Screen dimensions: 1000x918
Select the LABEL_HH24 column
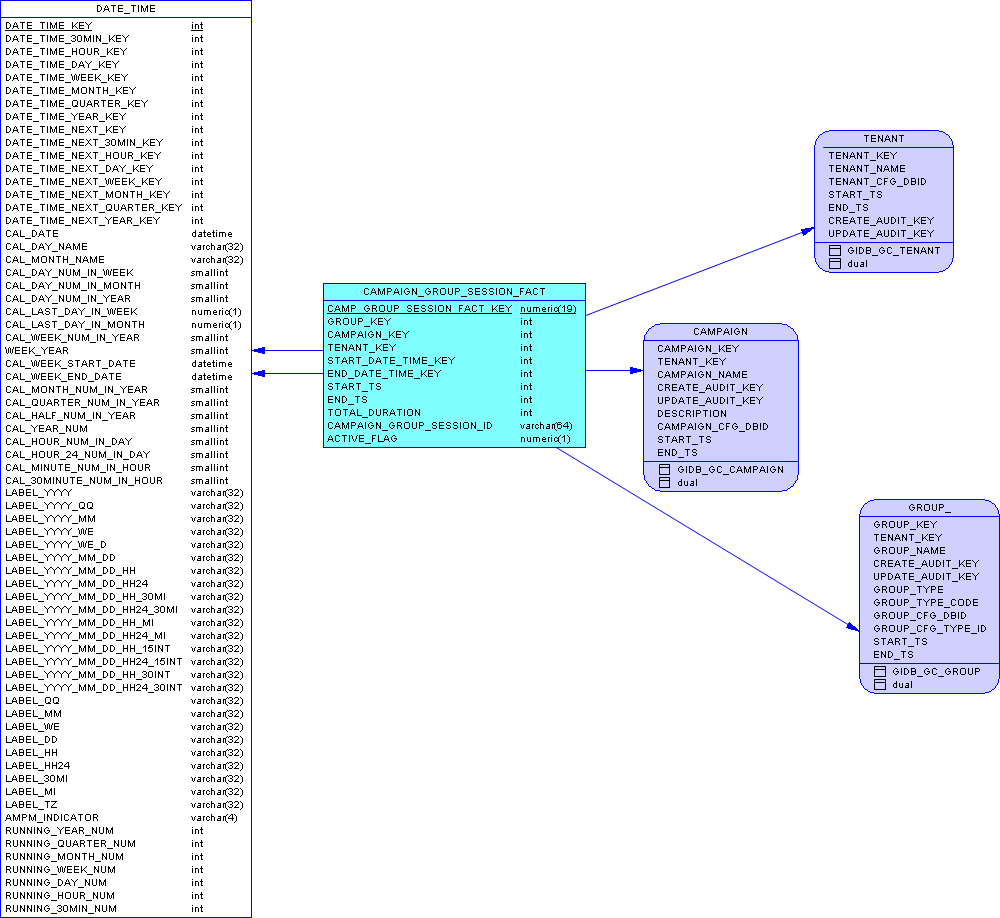(38, 766)
